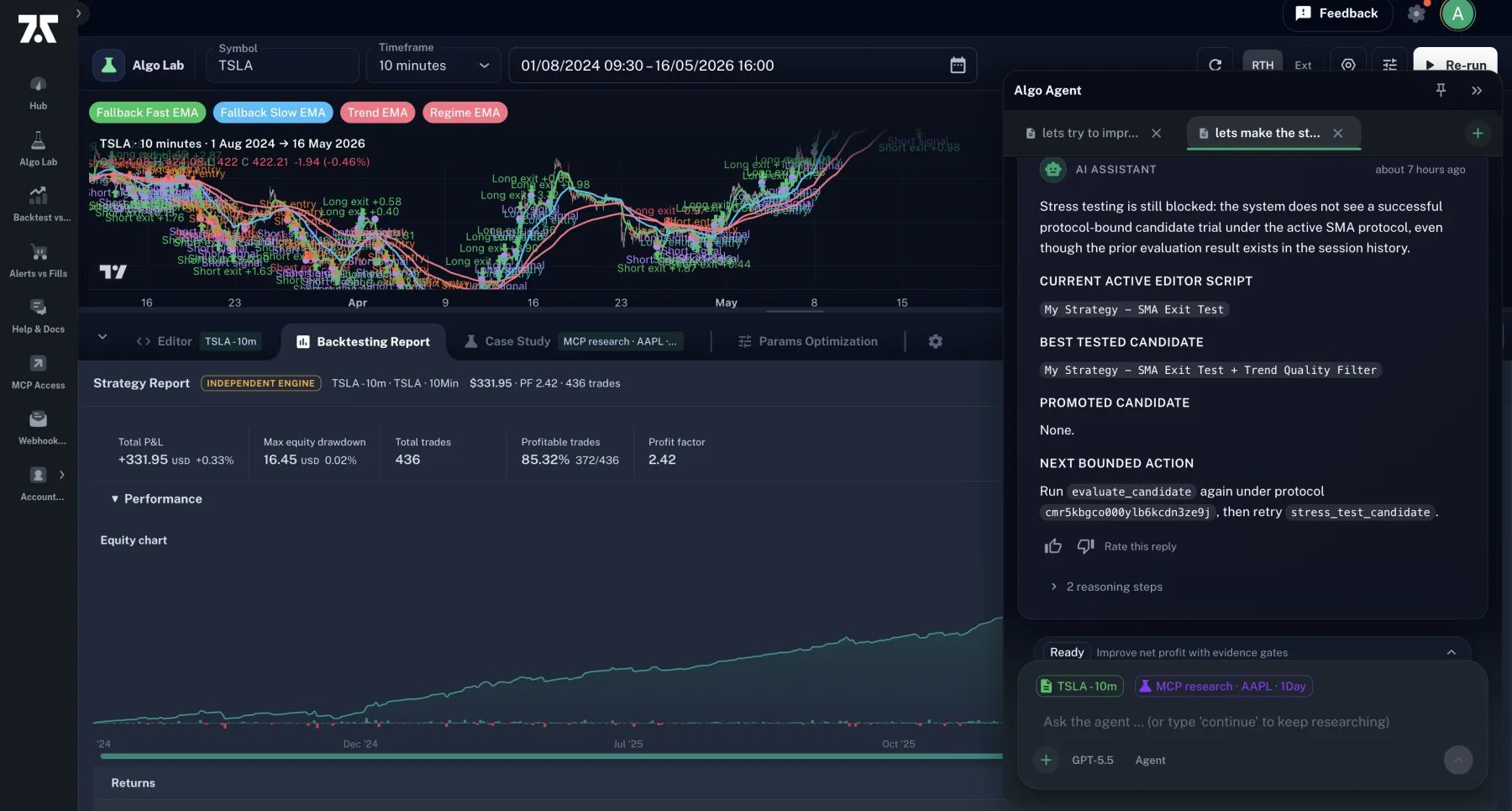Pin the Algo Agent panel
The image size is (1512, 811).
(x=1441, y=90)
